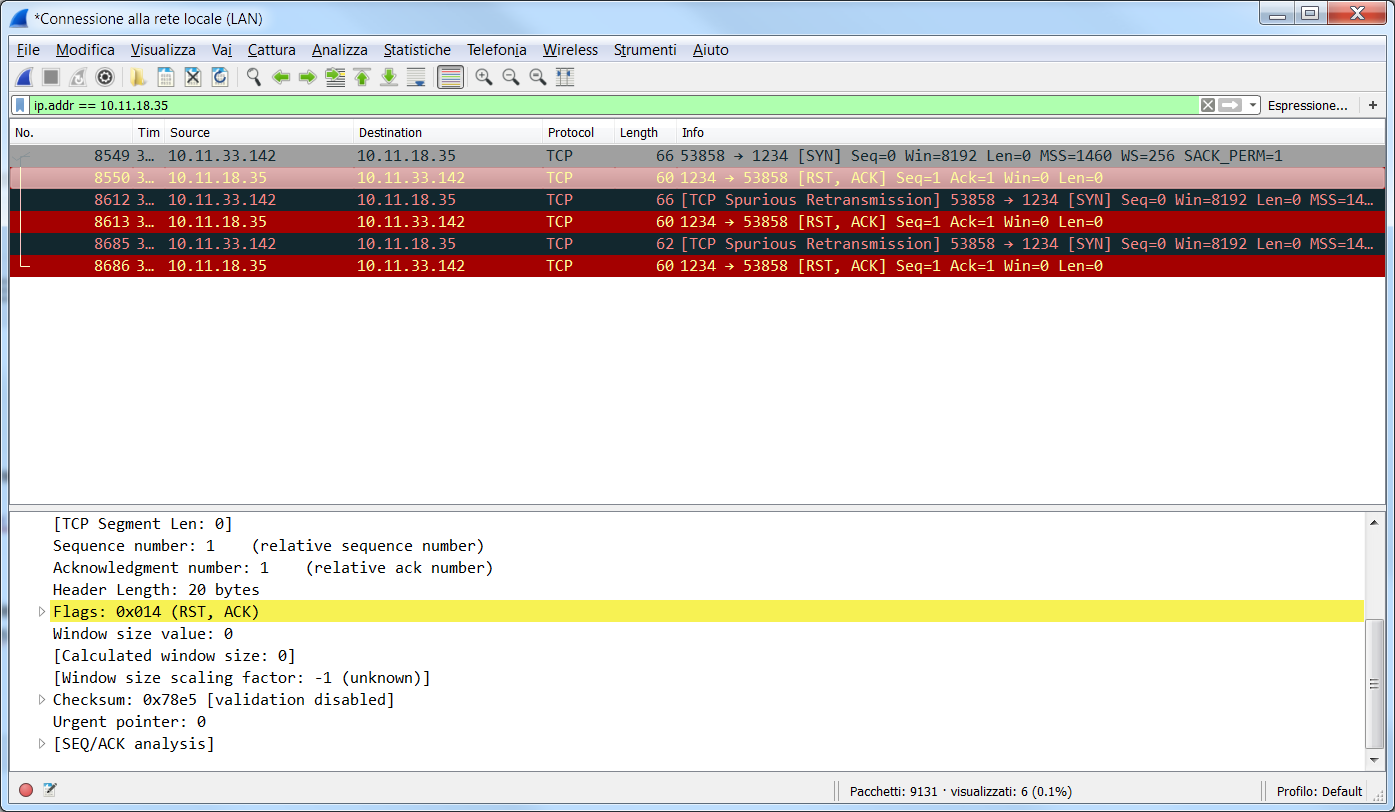The image size is (1395, 812).
Task: Open the Modifica menu
Action: tap(85, 50)
